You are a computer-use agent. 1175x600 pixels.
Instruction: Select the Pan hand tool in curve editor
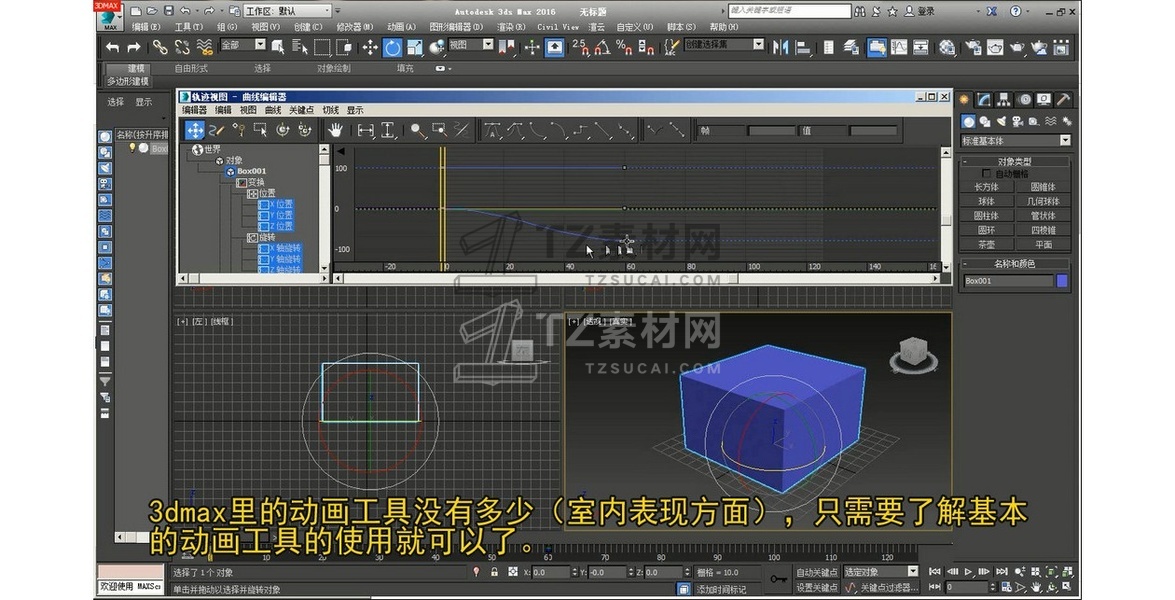[x=336, y=130]
